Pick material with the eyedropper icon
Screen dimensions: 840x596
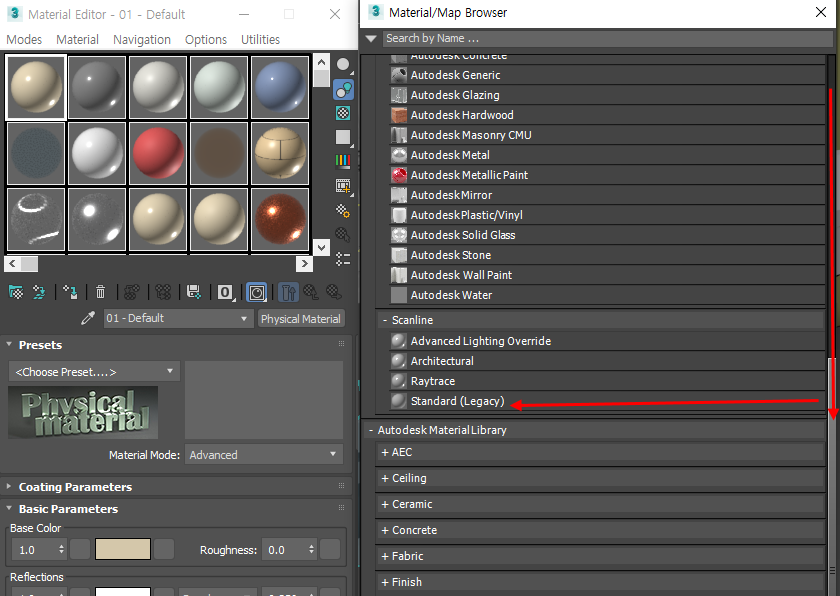[x=87, y=319]
